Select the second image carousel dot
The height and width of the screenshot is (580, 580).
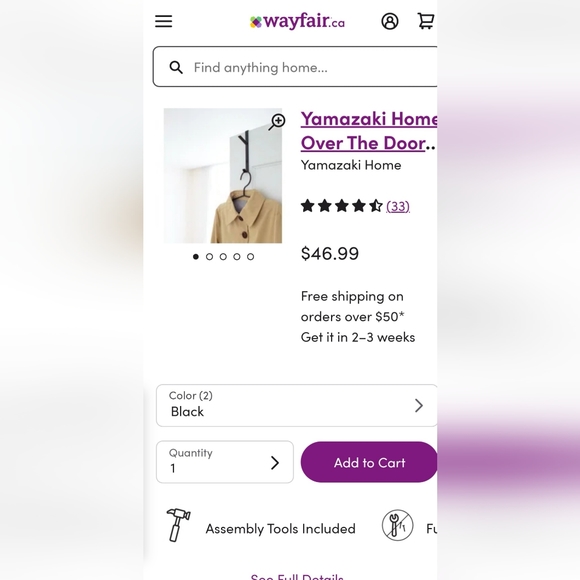pyautogui.click(x=209, y=257)
